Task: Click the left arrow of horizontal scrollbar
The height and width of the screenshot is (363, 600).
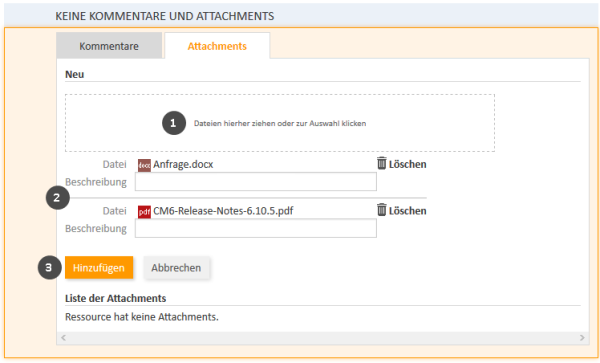Action: [64, 337]
